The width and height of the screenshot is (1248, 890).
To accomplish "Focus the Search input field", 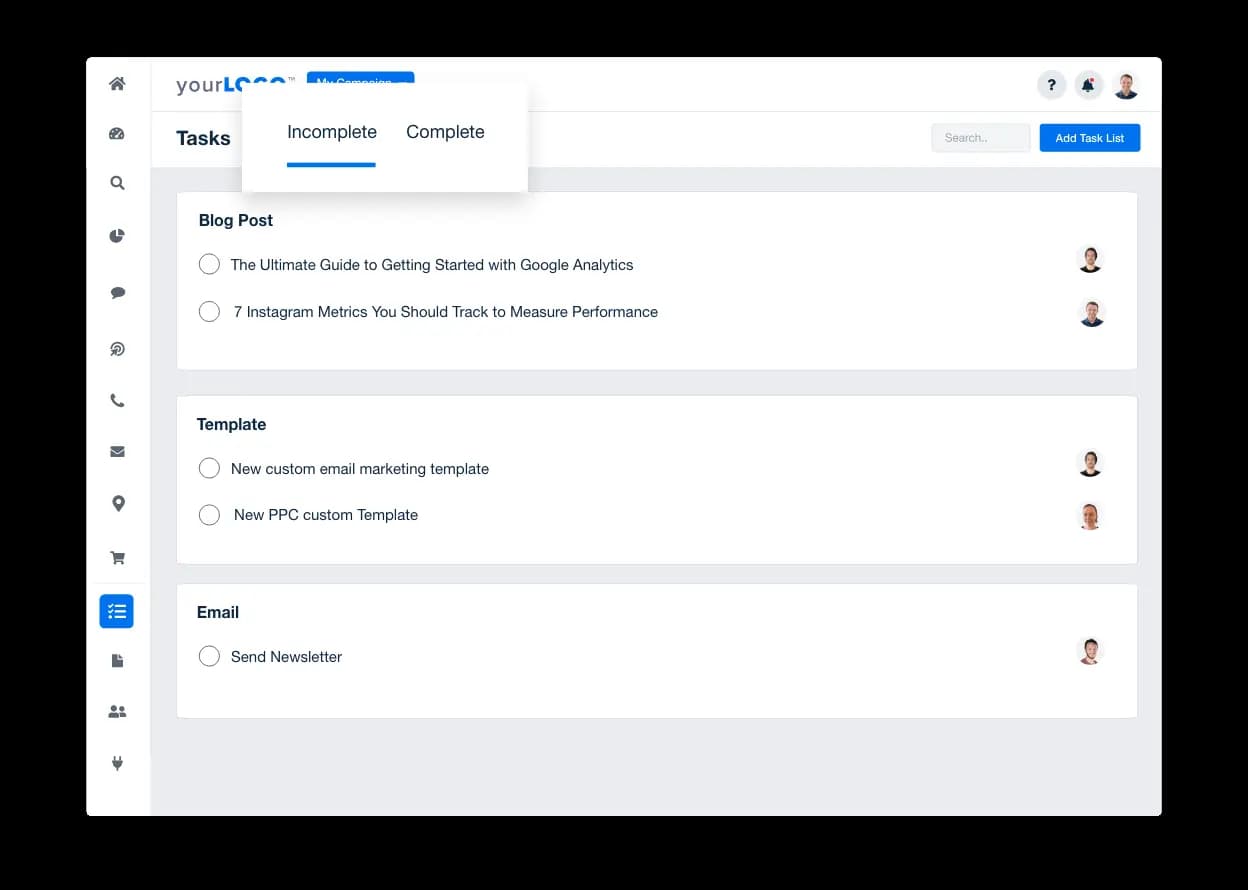I will coord(980,138).
